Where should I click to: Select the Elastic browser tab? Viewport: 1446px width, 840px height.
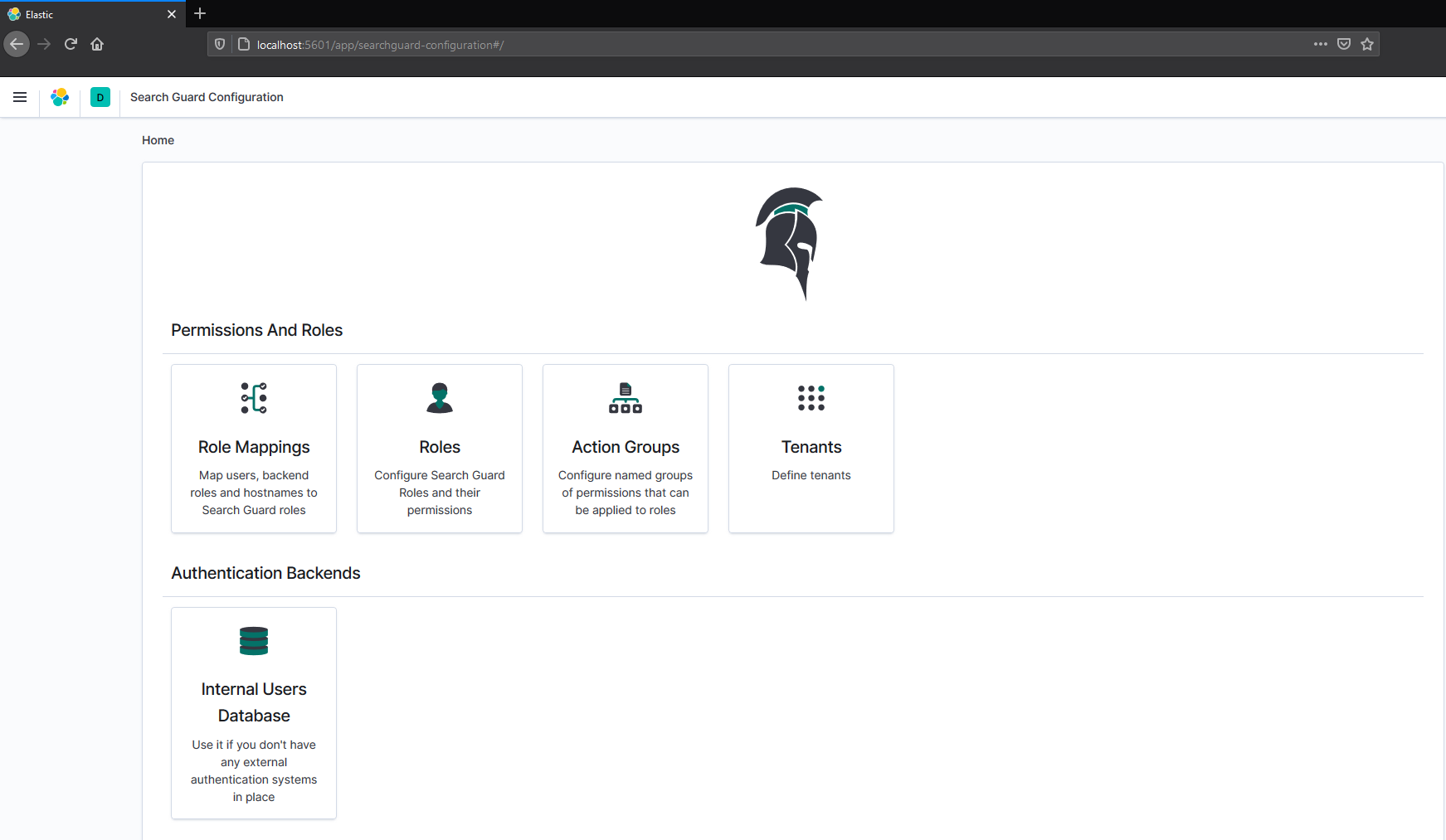pyautogui.click(x=91, y=14)
